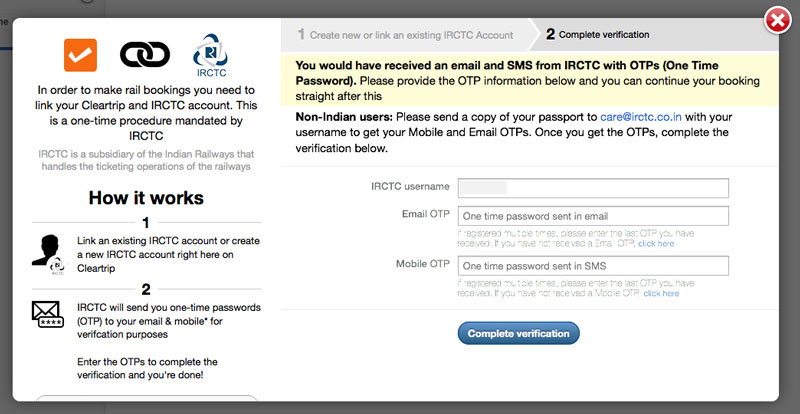Select the IRCTC username input field
Viewport: 800px width, 414px height.
(593, 188)
